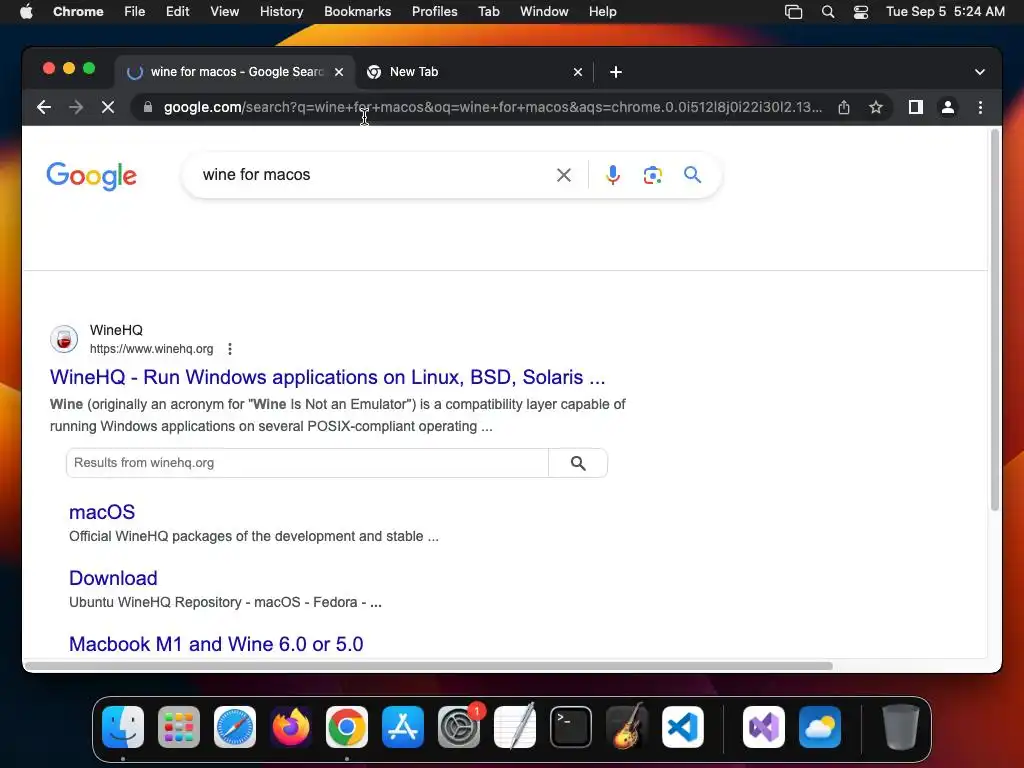Open the Edit menu
The width and height of the screenshot is (1024, 768).
click(x=177, y=12)
